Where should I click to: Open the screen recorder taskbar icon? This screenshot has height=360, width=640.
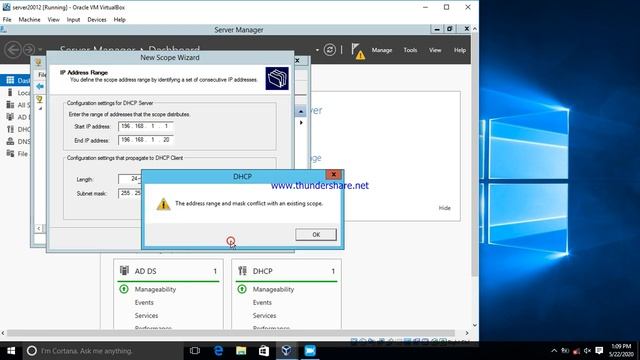point(310,351)
